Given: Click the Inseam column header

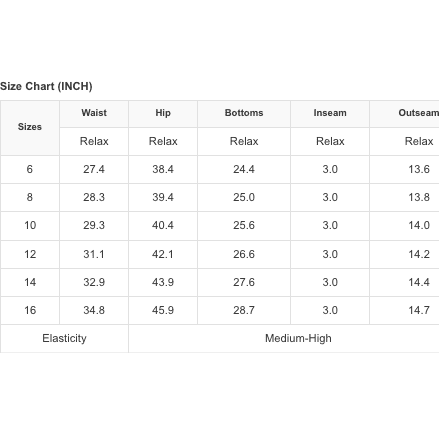Looking at the screenshot, I should [x=330, y=113].
